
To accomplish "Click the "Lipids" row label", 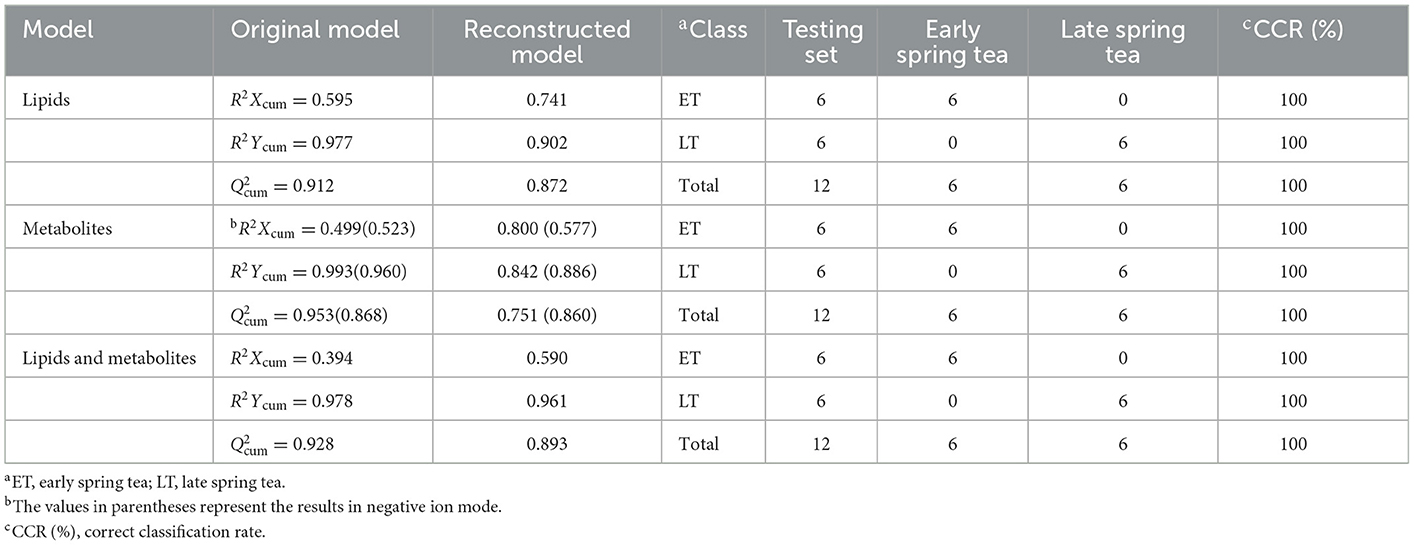I will click(46, 100).
